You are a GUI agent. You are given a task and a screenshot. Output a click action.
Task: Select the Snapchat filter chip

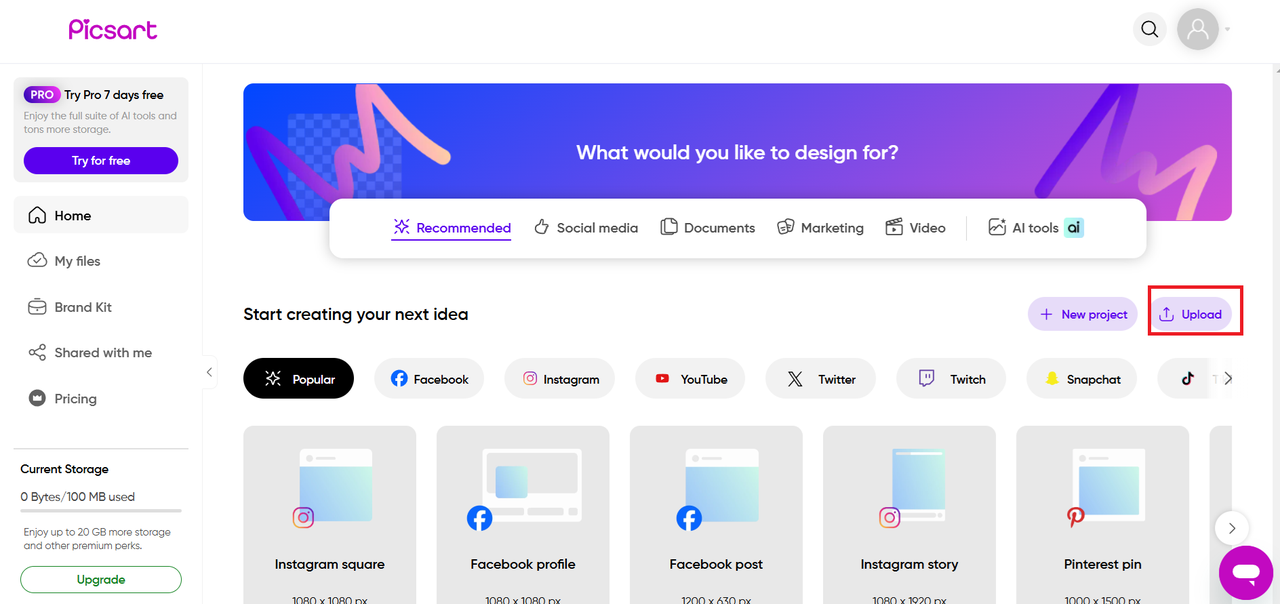coord(1082,379)
